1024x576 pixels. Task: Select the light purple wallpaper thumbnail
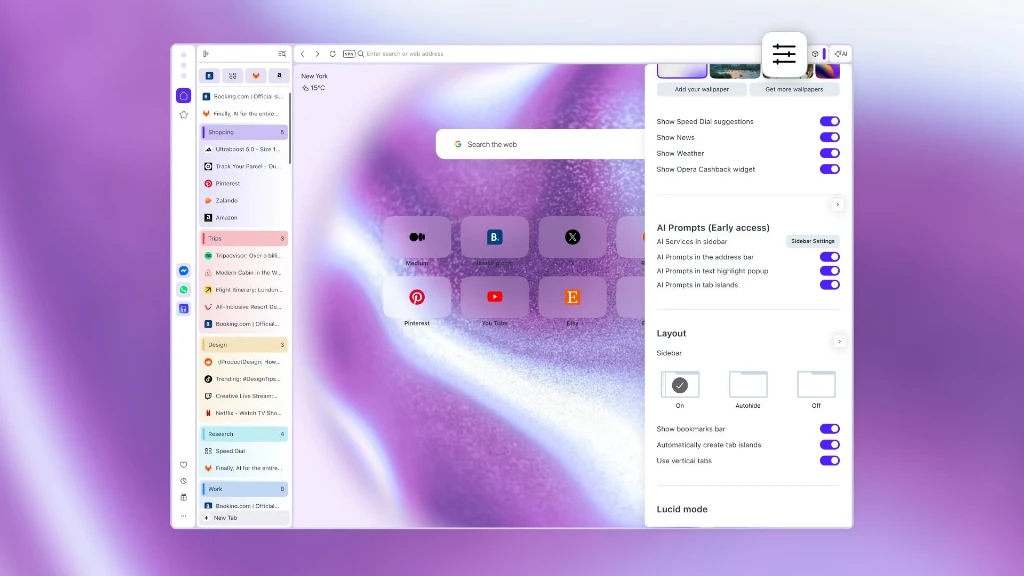682,71
